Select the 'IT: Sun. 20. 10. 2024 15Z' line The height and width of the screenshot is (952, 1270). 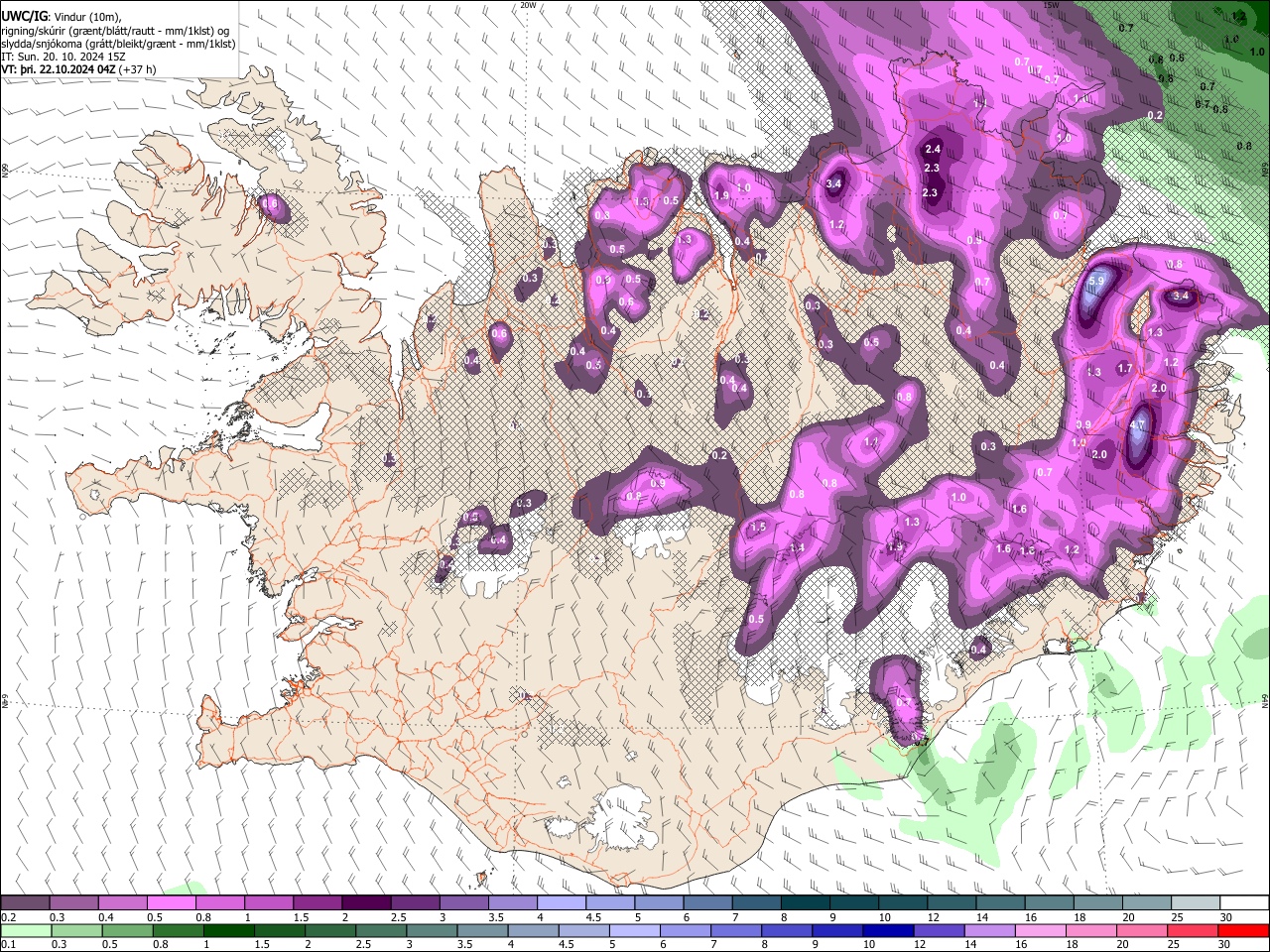coord(63,57)
